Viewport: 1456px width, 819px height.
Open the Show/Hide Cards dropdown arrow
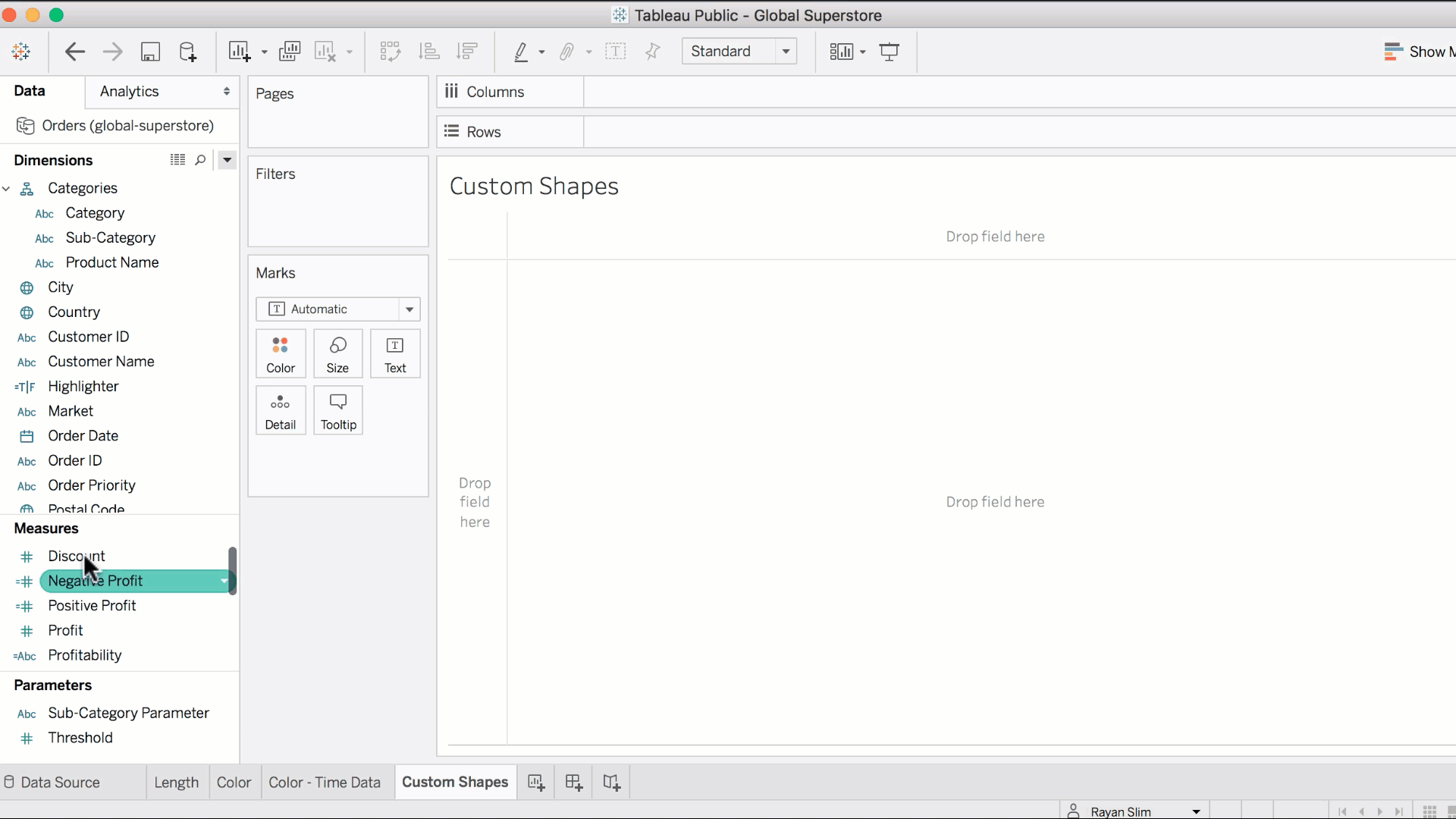tap(863, 52)
